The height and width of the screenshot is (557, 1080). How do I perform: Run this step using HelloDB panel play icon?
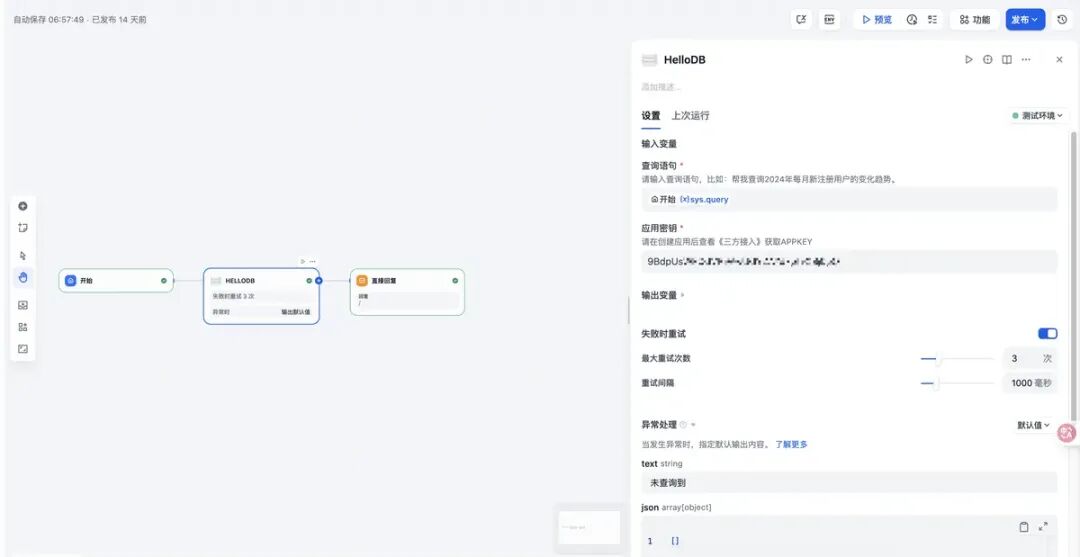968,60
